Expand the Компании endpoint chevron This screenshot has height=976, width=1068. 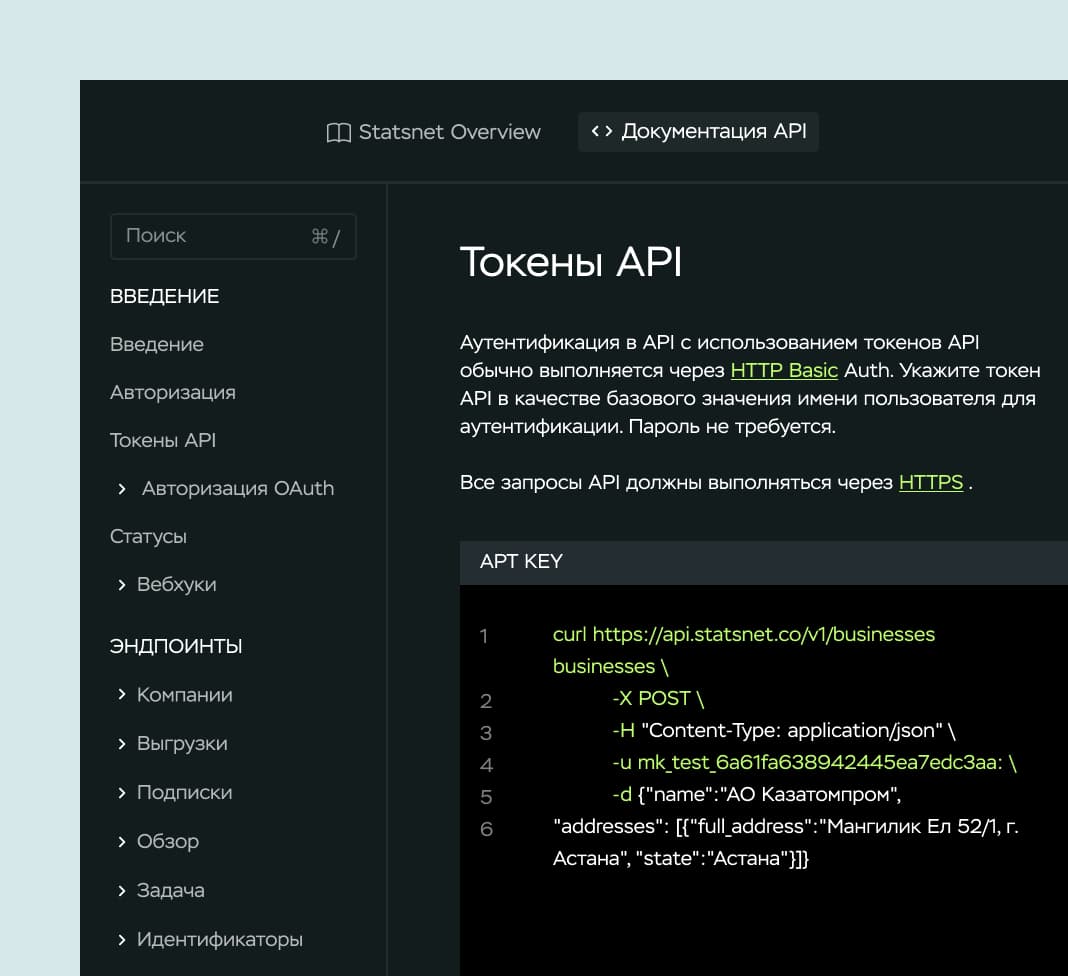(122, 695)
